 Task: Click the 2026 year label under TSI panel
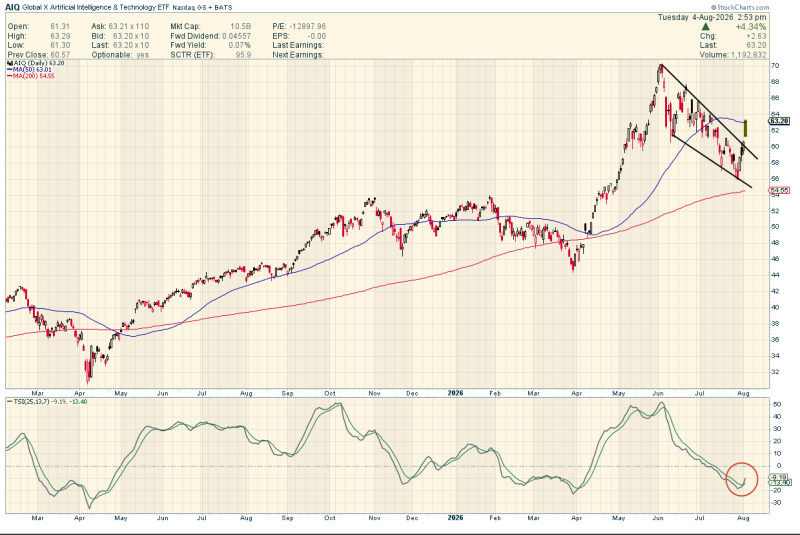click(455, 518)
